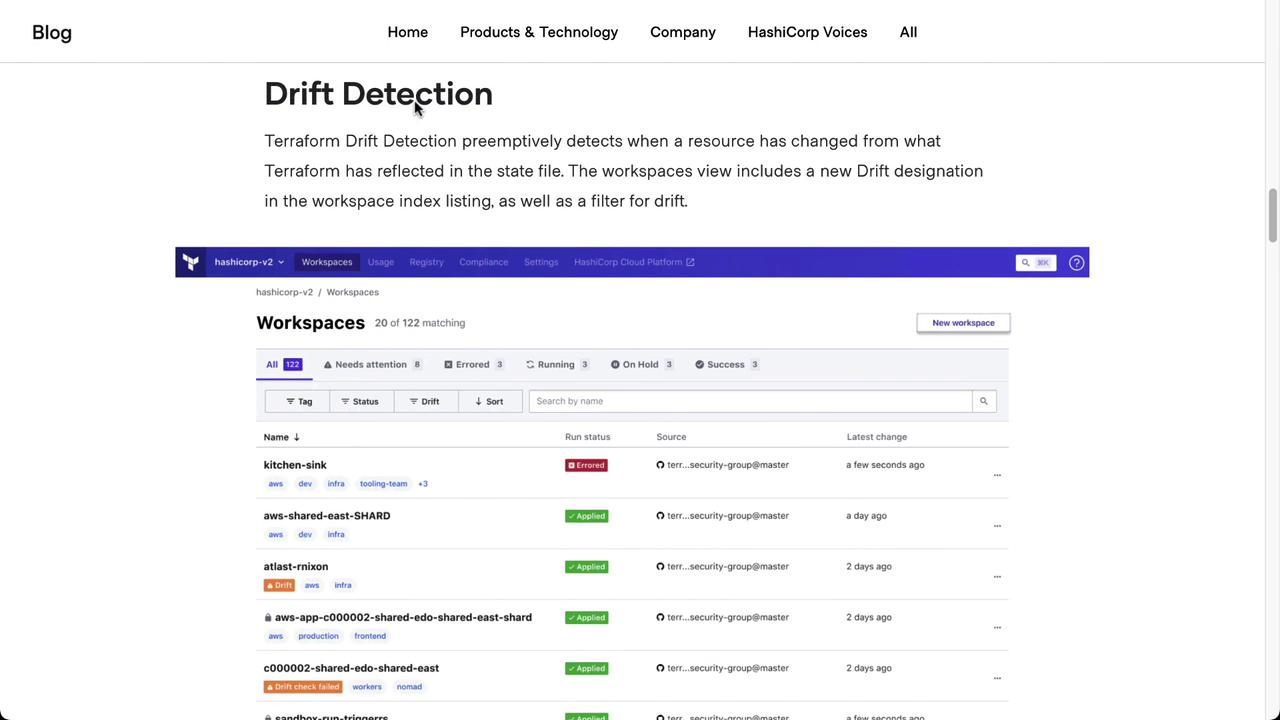Screen dimensions: 1280x720
Task: Open the aws-shared-east-SHARD workspace link
Action: pos(327,516)
